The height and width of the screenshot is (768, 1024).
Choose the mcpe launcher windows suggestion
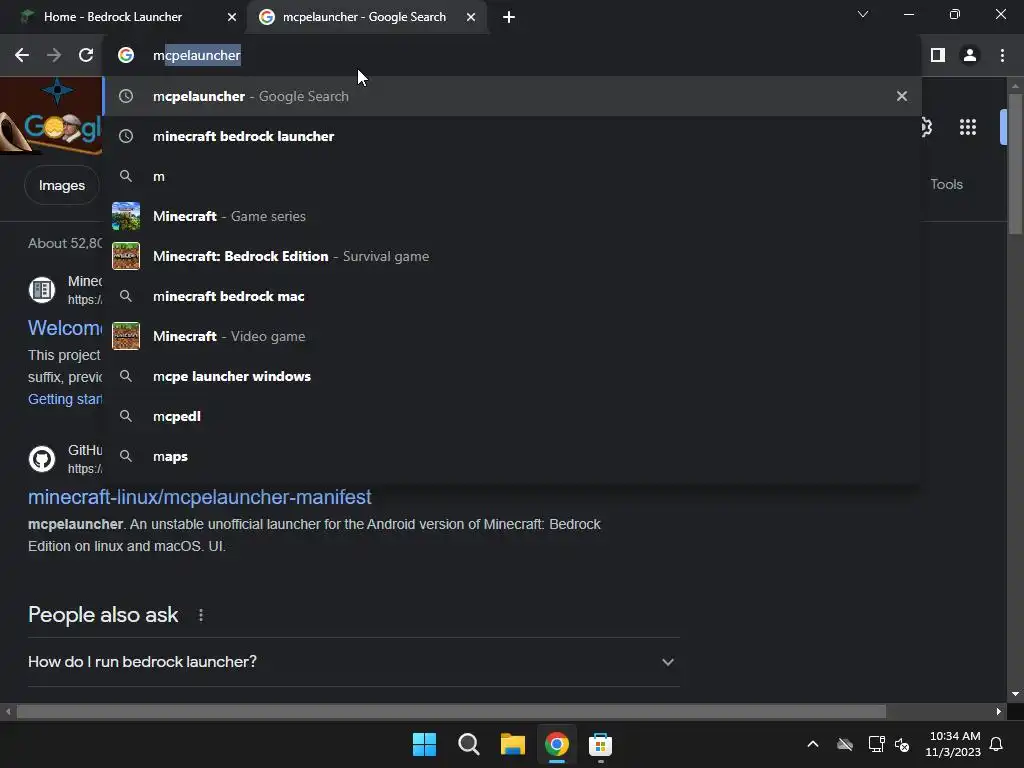[511, 376]
